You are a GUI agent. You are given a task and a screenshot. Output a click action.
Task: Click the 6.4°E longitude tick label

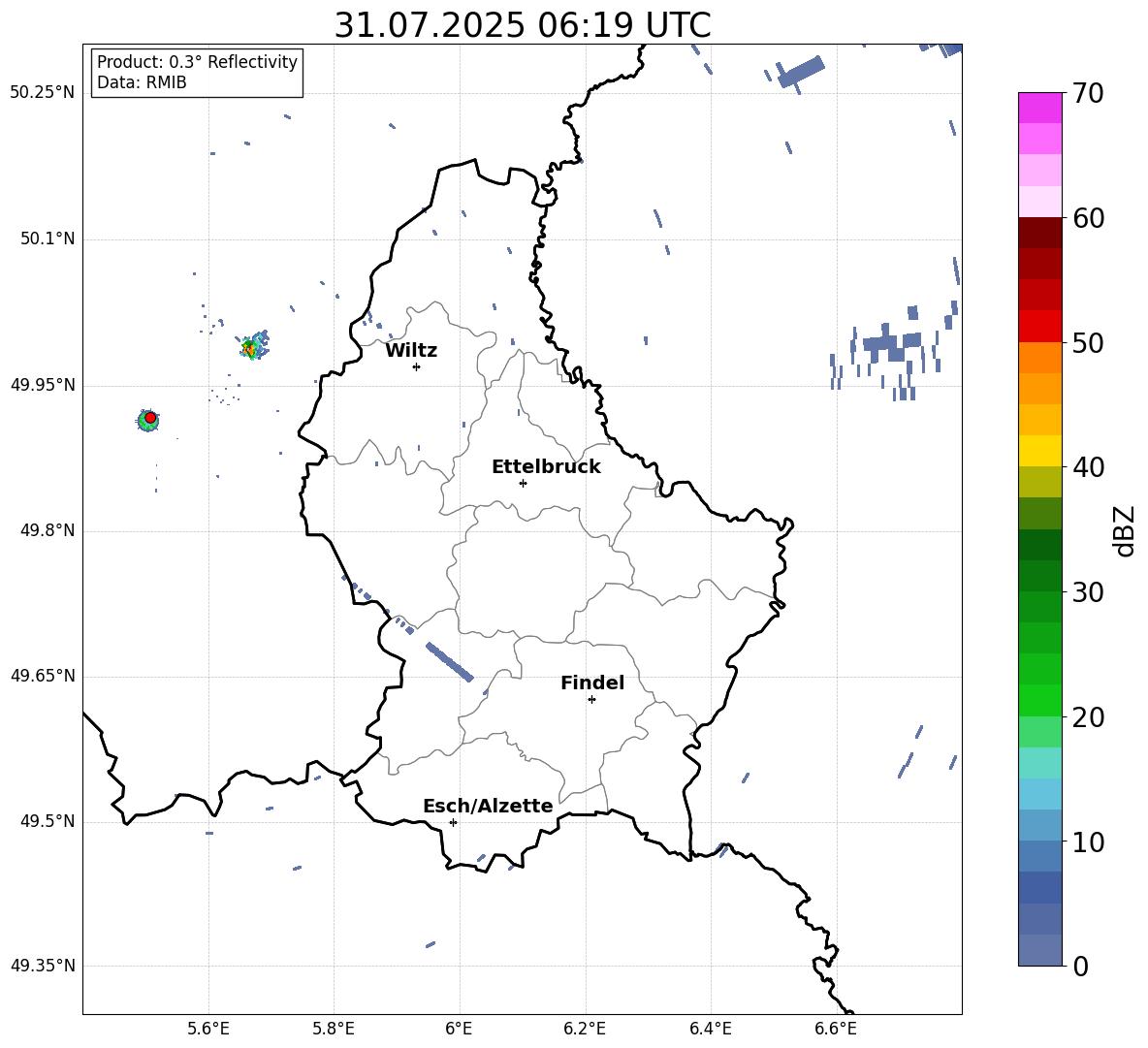pyautogui.click(x=710, y=1029)
